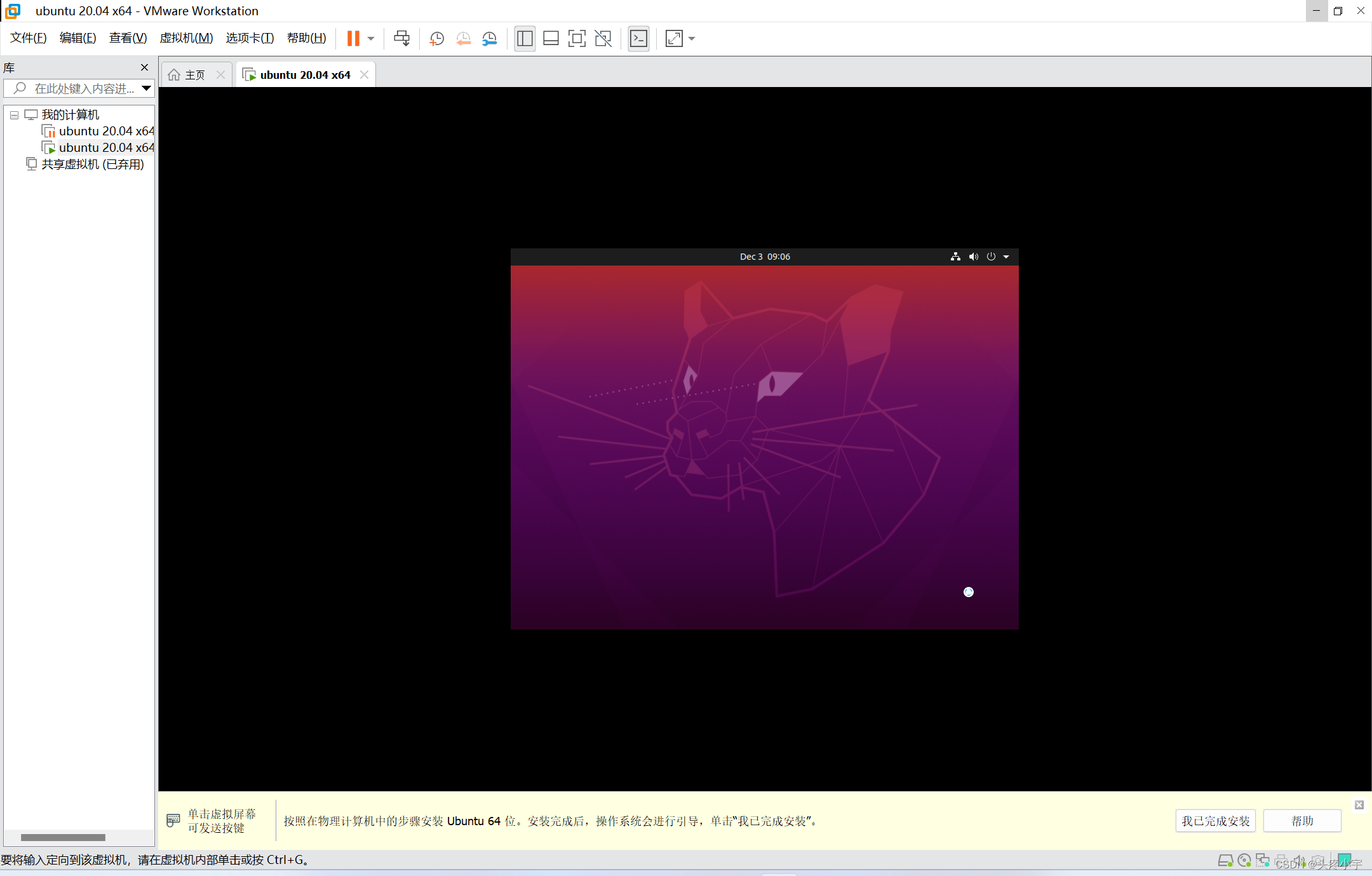
Task: Select the running ubuntu 20.04 x64 VM
Action: [98, 148]
